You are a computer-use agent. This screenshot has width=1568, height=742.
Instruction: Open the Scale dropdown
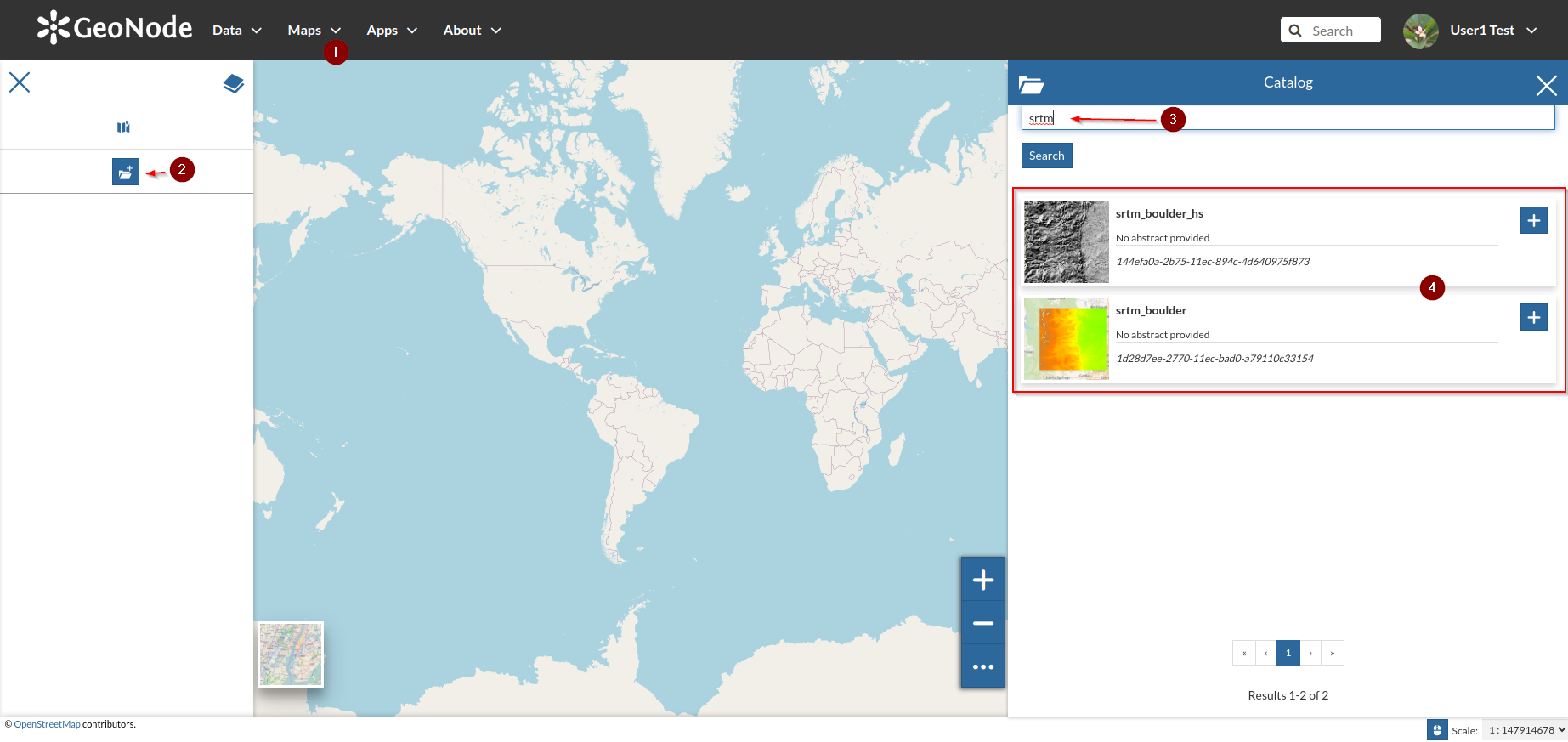(x=1526, y=730)
